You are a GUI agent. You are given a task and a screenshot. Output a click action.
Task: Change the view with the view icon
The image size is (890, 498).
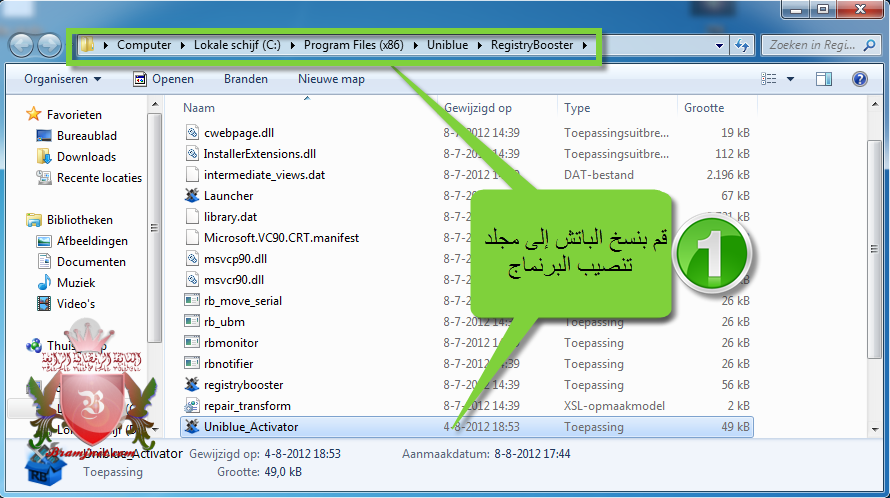(769, 79)
